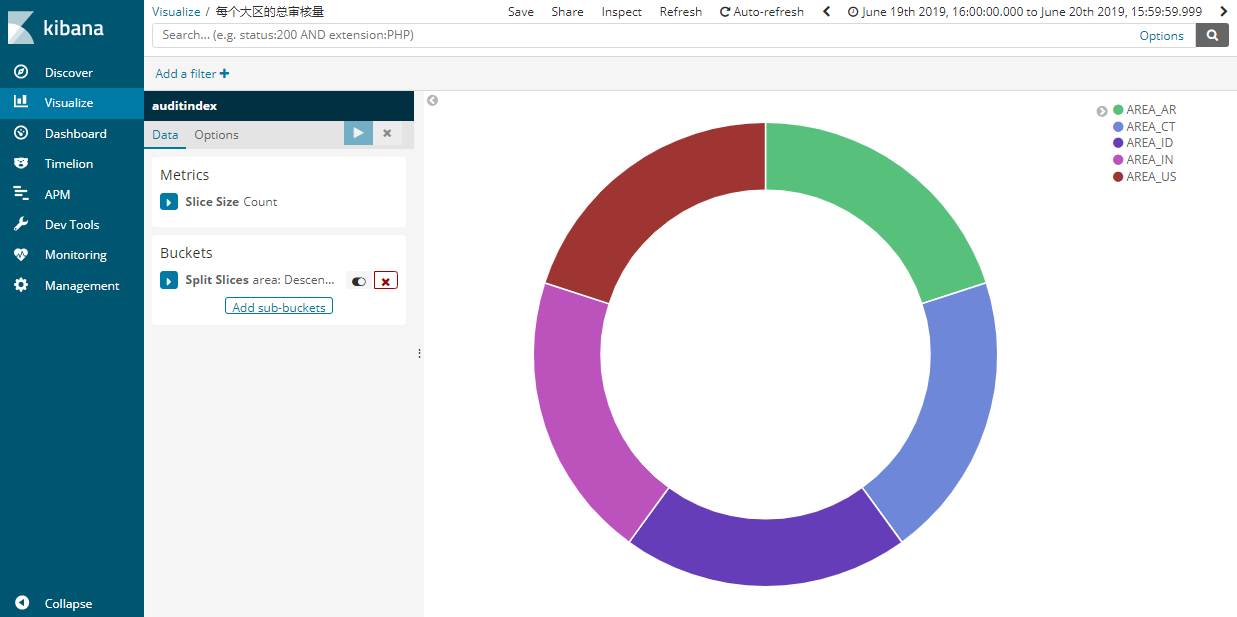Collapse the editor side panel arrow

[x=432, y=100]
